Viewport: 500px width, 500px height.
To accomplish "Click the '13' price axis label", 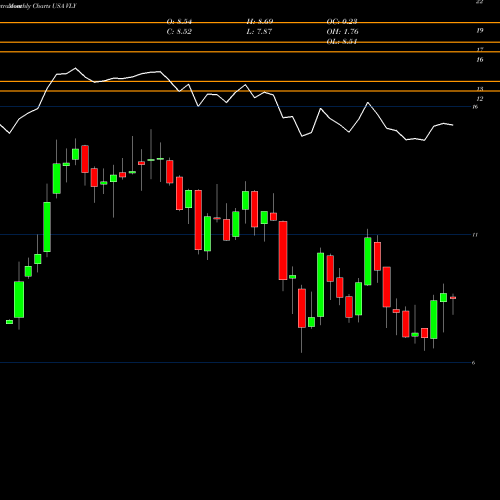I will click(x=480, y=89).
